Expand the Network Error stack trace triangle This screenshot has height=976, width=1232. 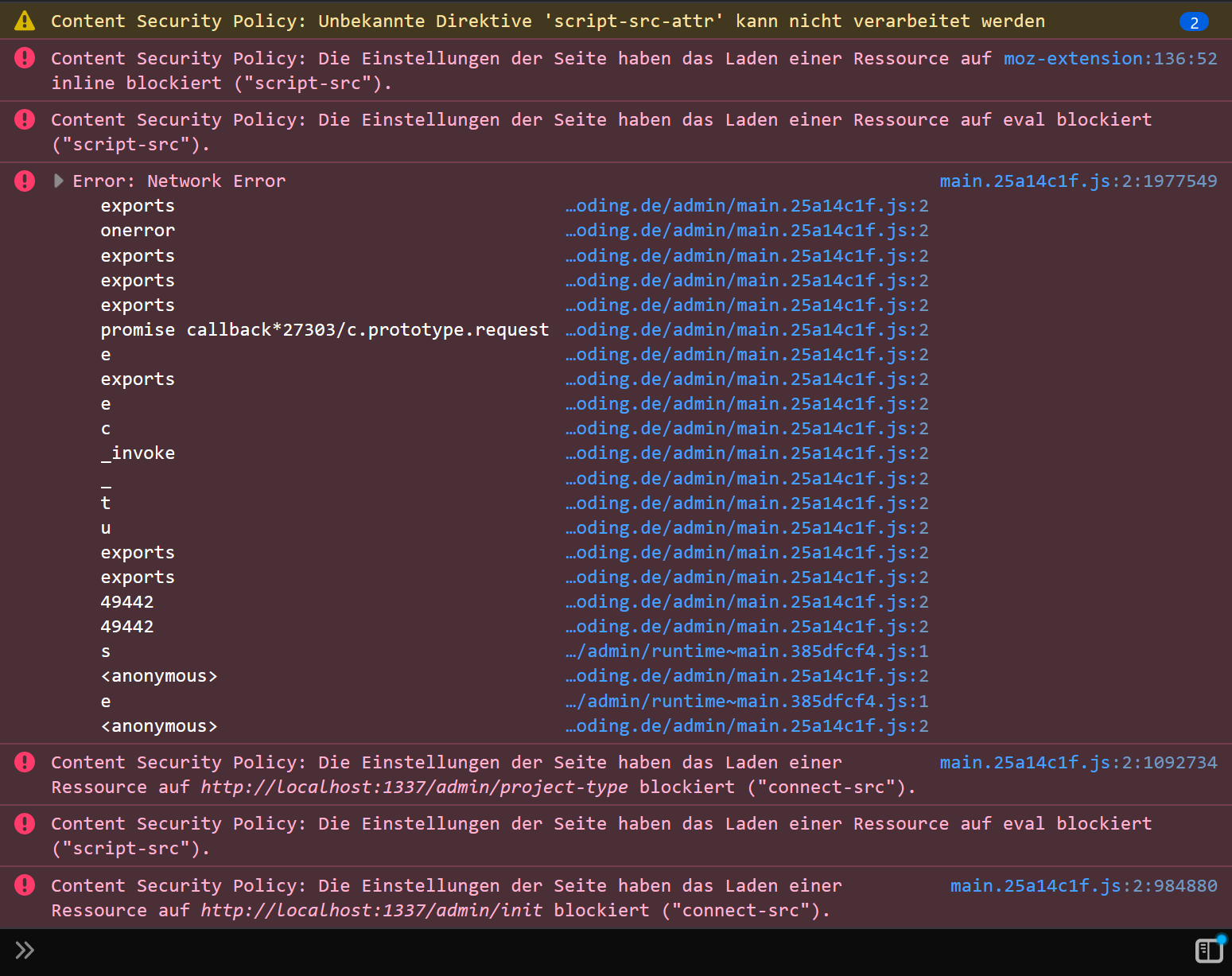pos(58,181)
